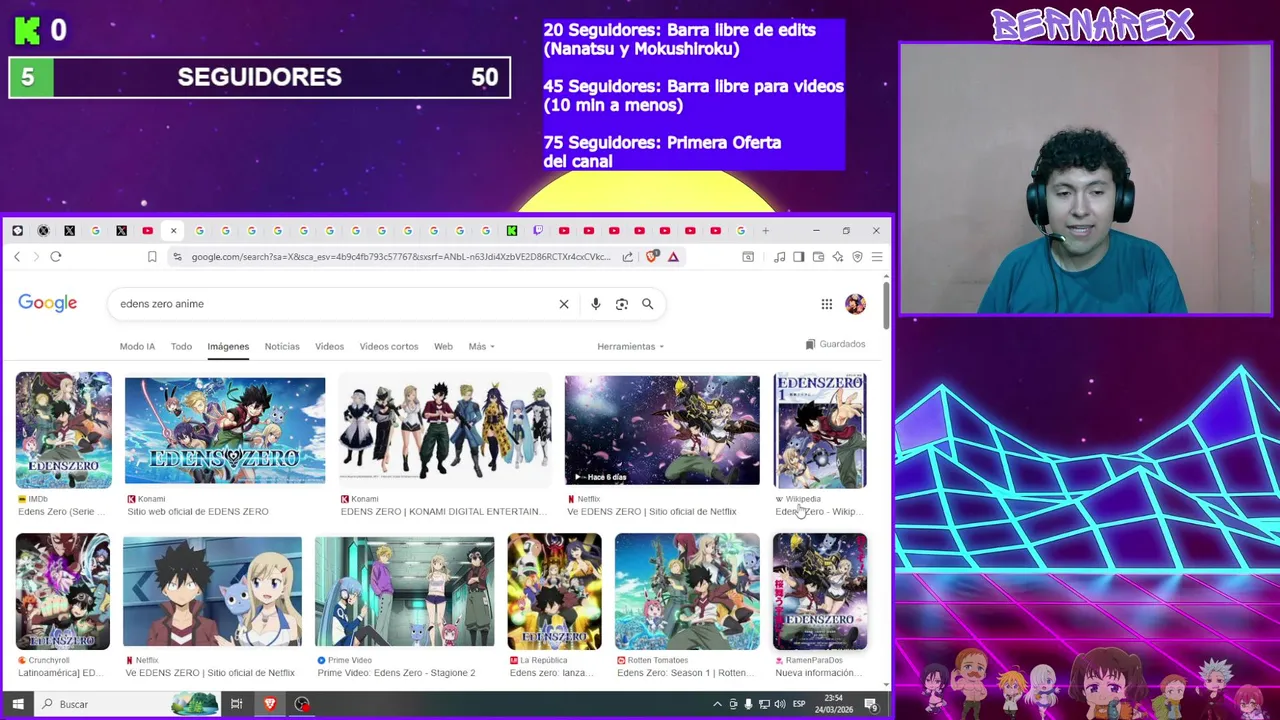Open 'Ve EDENS ZERO' Netflix link beside Wikipedia

tap(652, 512)
